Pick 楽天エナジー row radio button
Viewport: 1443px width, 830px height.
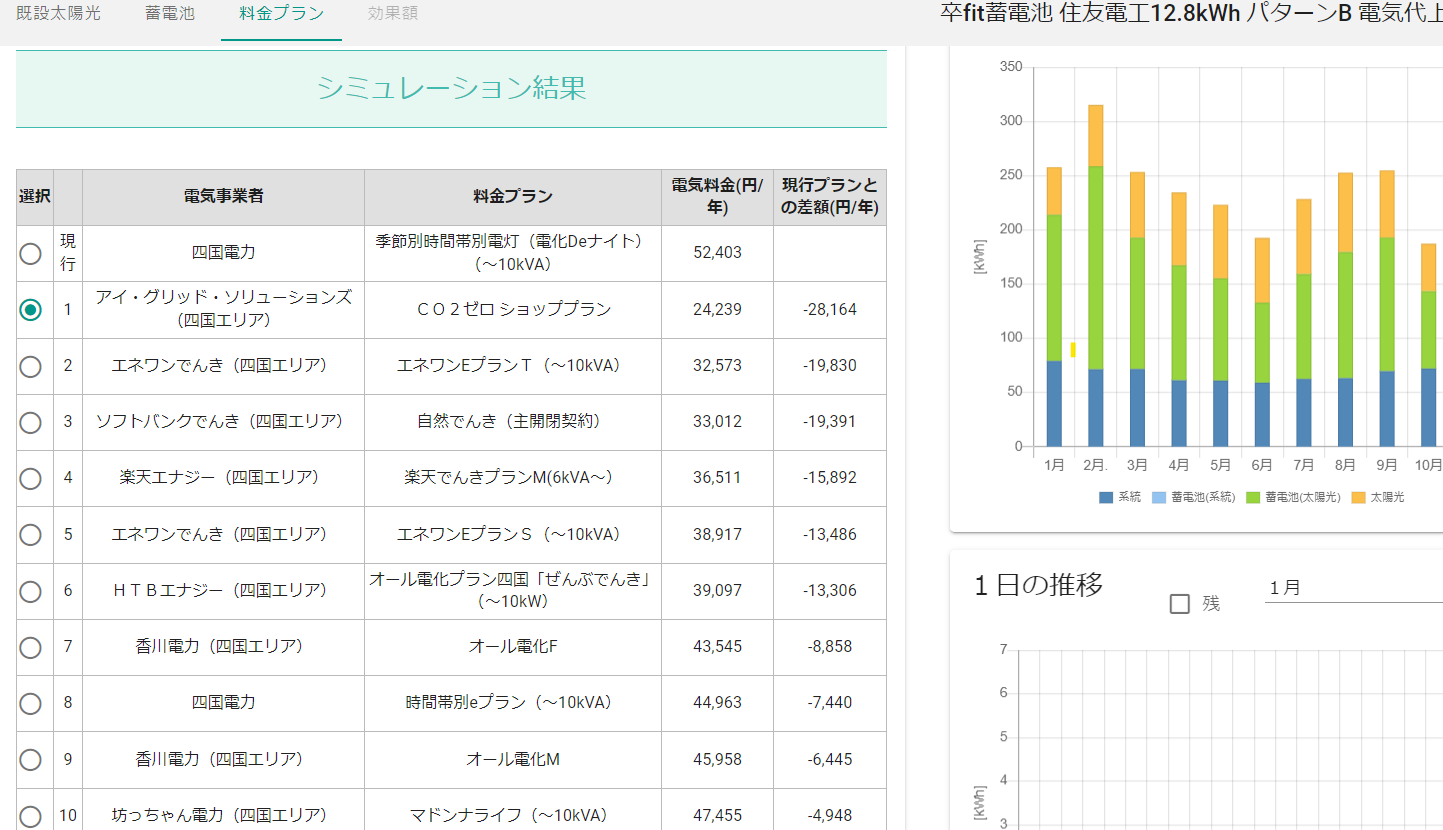[x=31, y=478]
